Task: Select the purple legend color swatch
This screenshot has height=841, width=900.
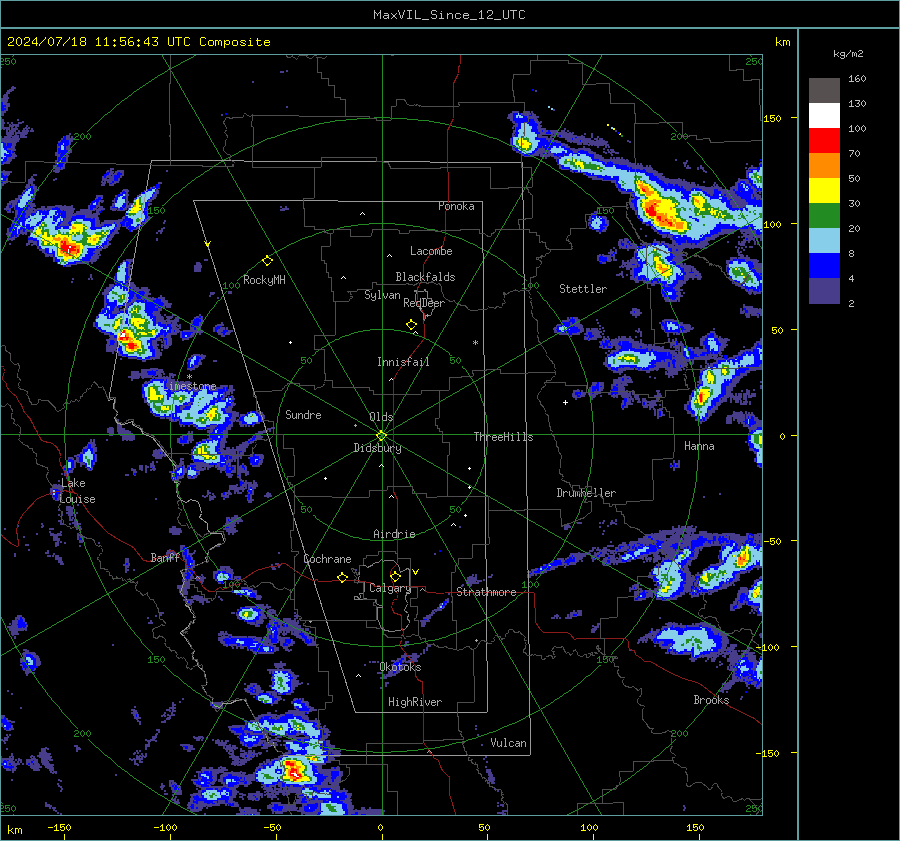Action: click(824, 290)
